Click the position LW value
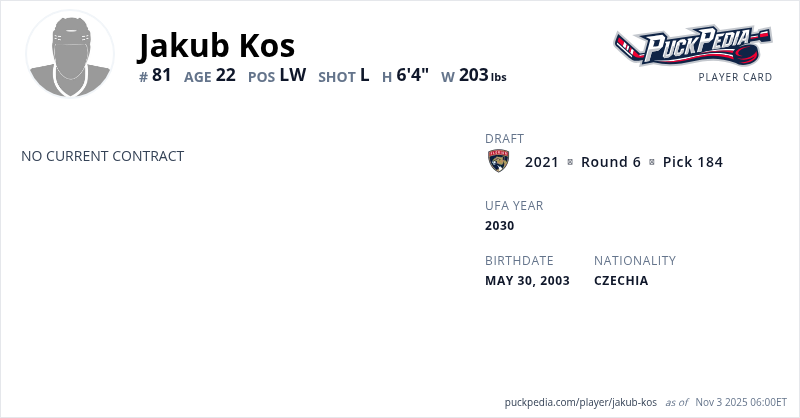This screenshot has width=800, height=418. (x=293, y=75)
